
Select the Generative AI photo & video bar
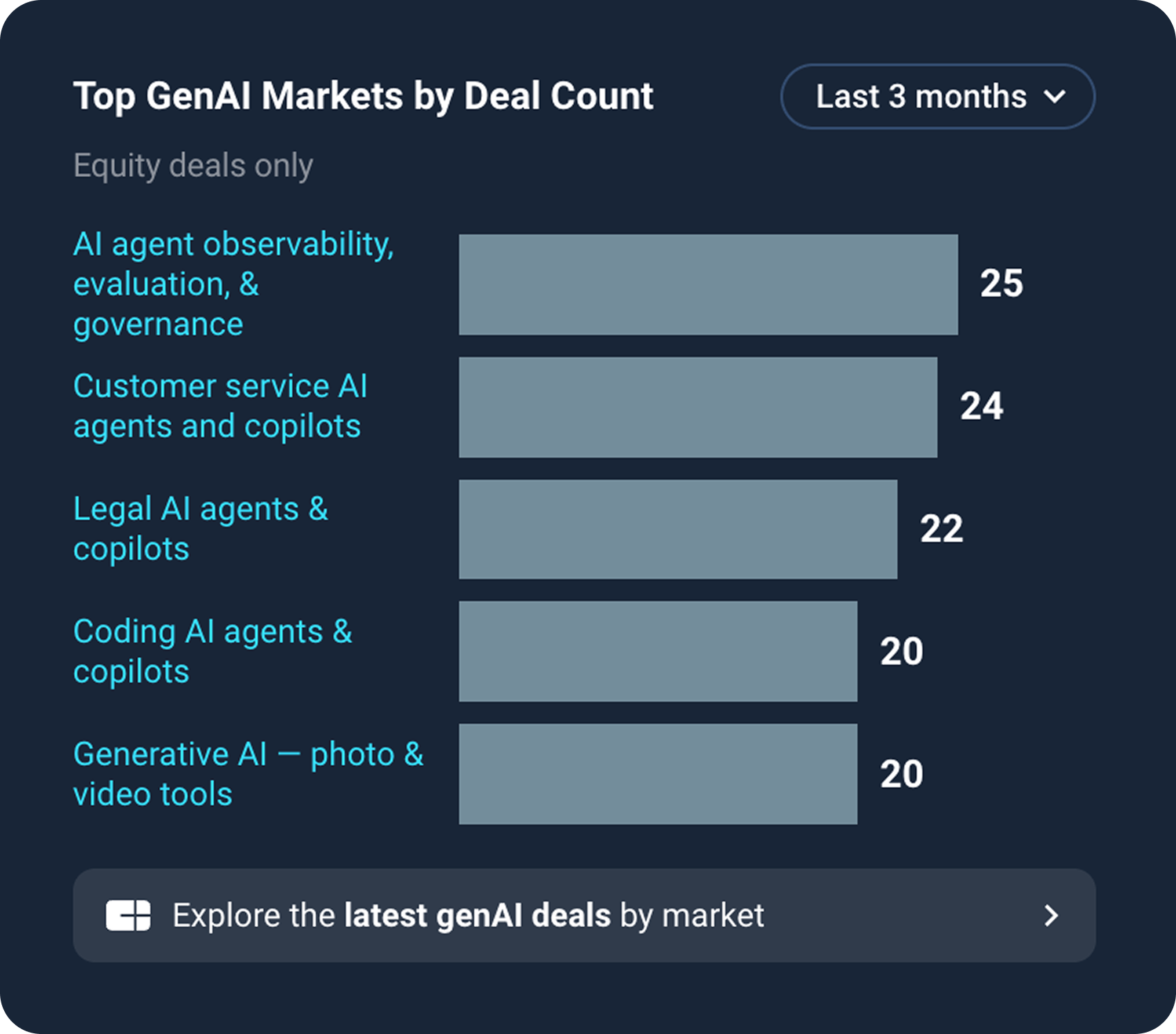(658, 773)
